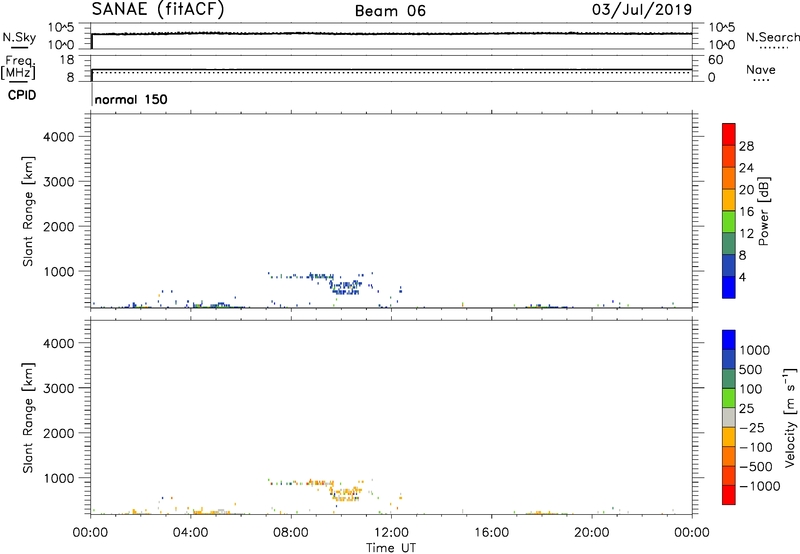Click the gray -25 to 25 velocity swatch
This screenshot has width=800, height=554.
[x=729, y=417]
